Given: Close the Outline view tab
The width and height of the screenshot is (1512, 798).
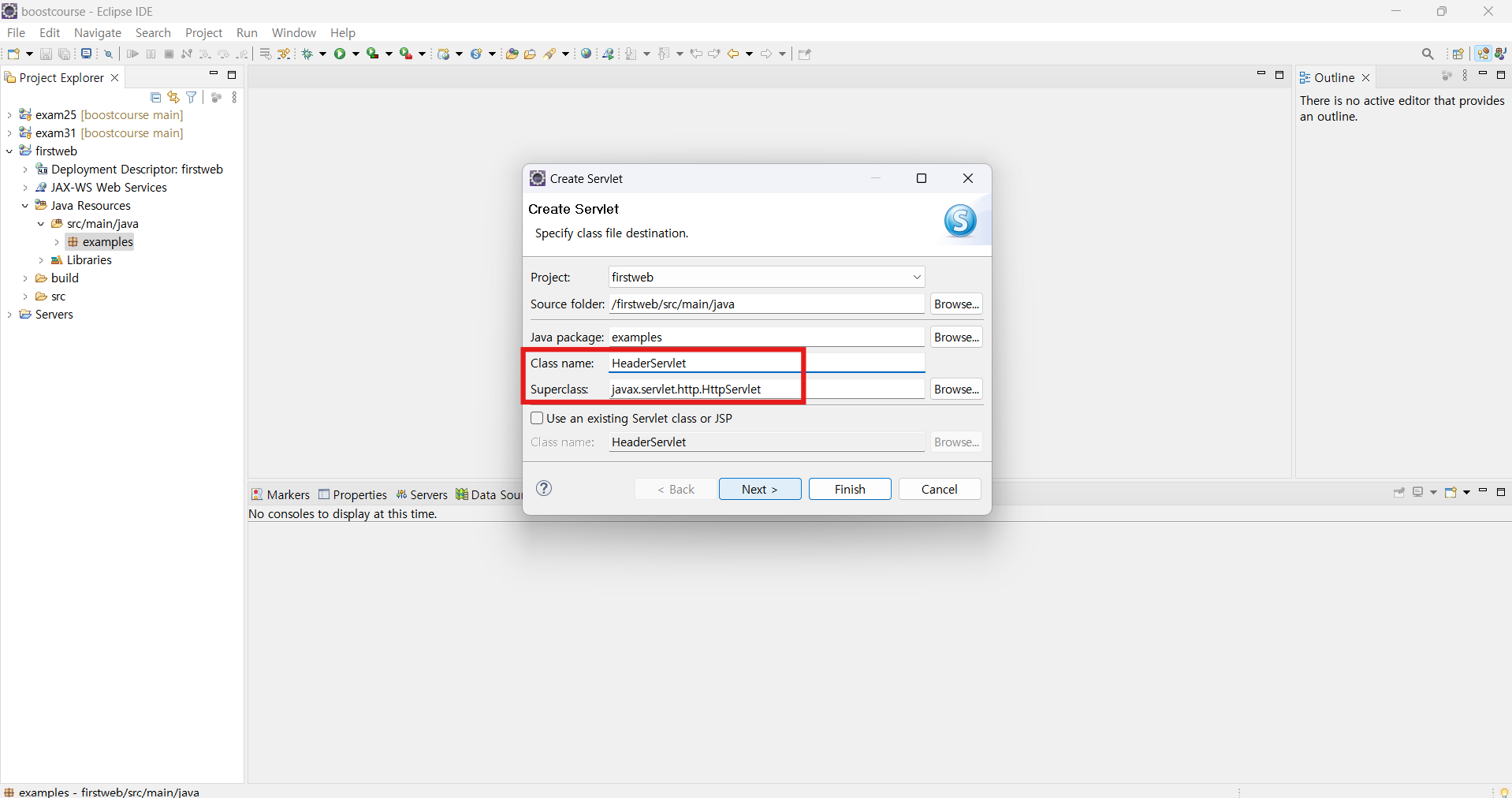Looking at the screenshot, I should pos(1366,77).
